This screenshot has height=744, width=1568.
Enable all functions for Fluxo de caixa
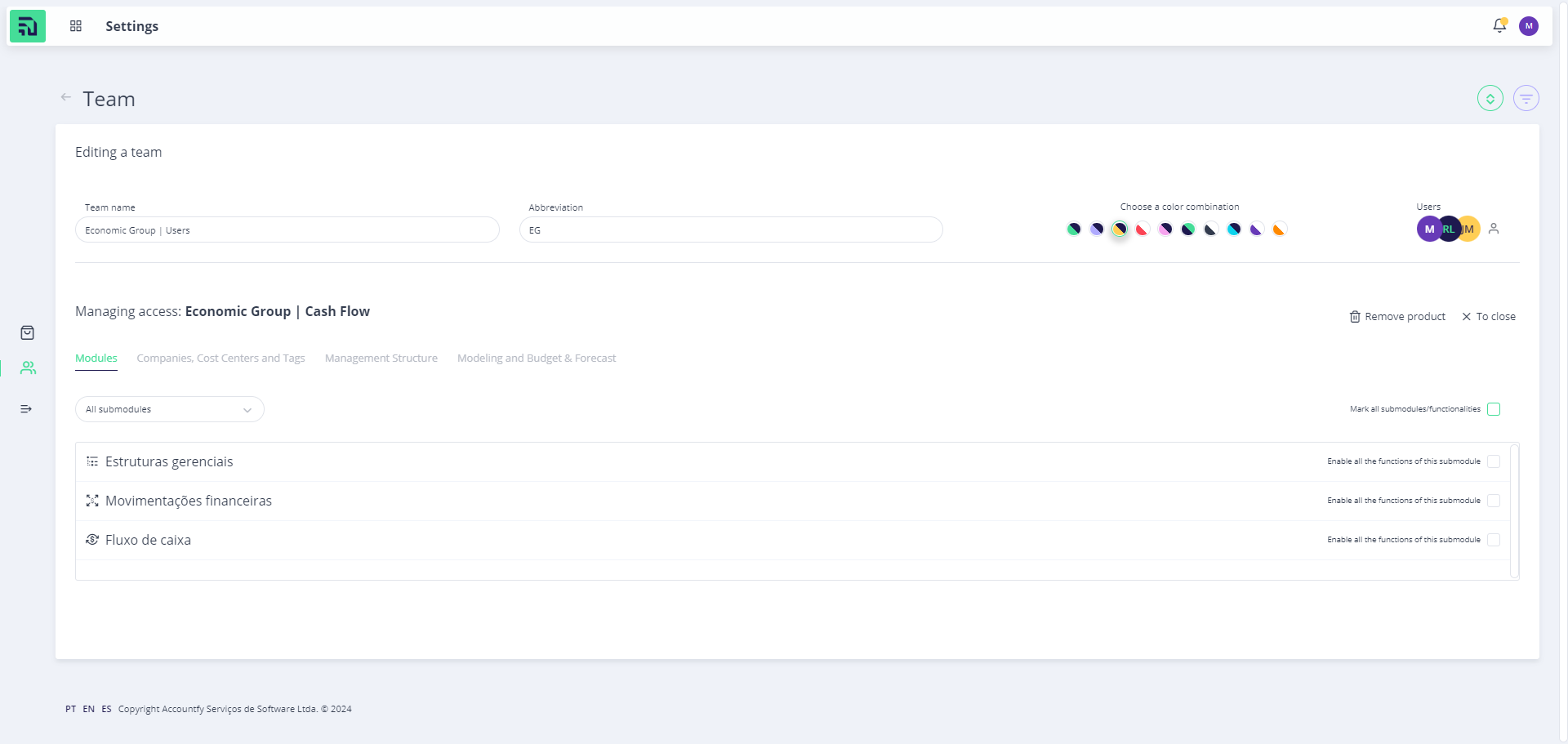pos(1494,540)
